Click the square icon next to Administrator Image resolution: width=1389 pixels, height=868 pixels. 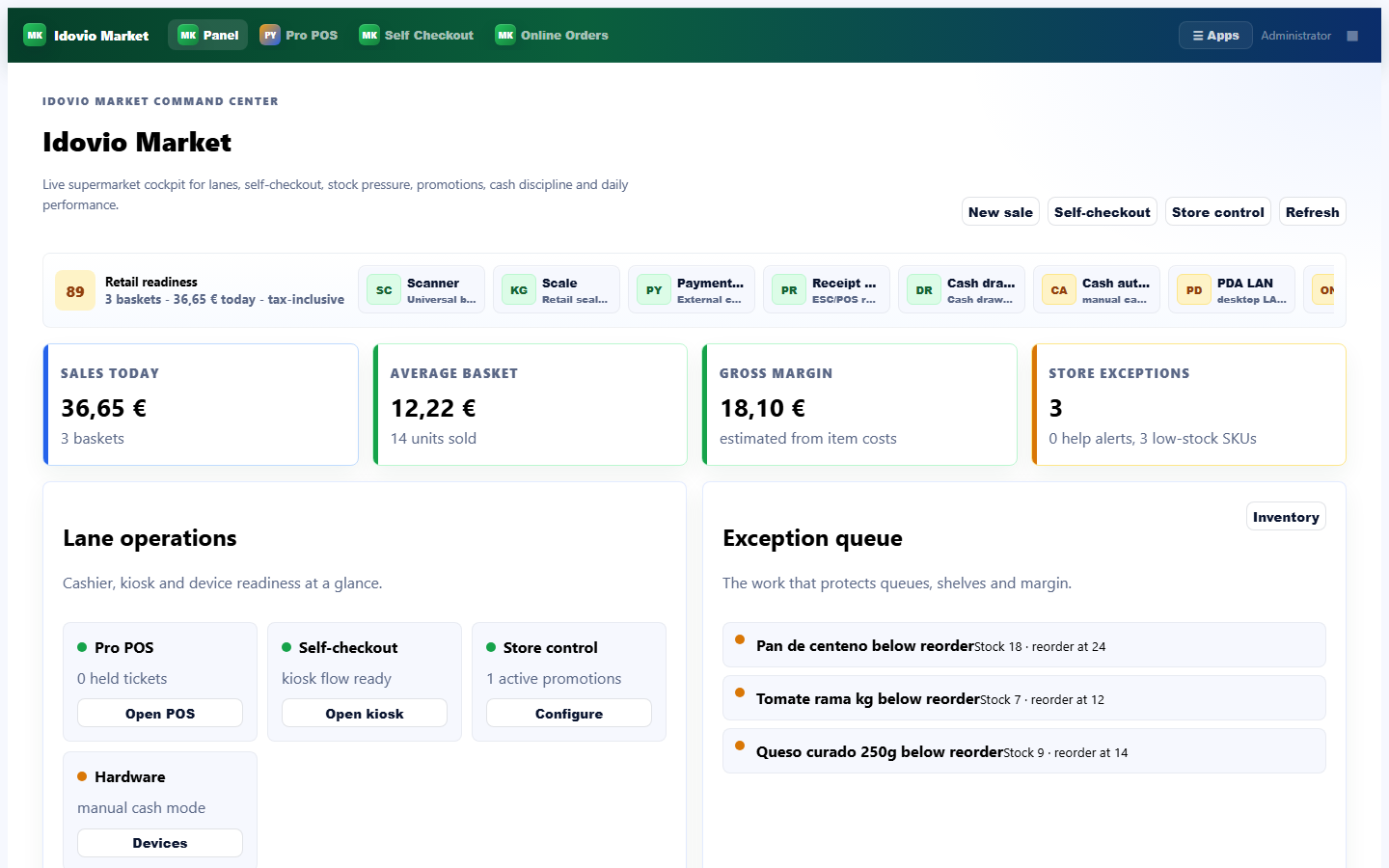(1352, 36)
